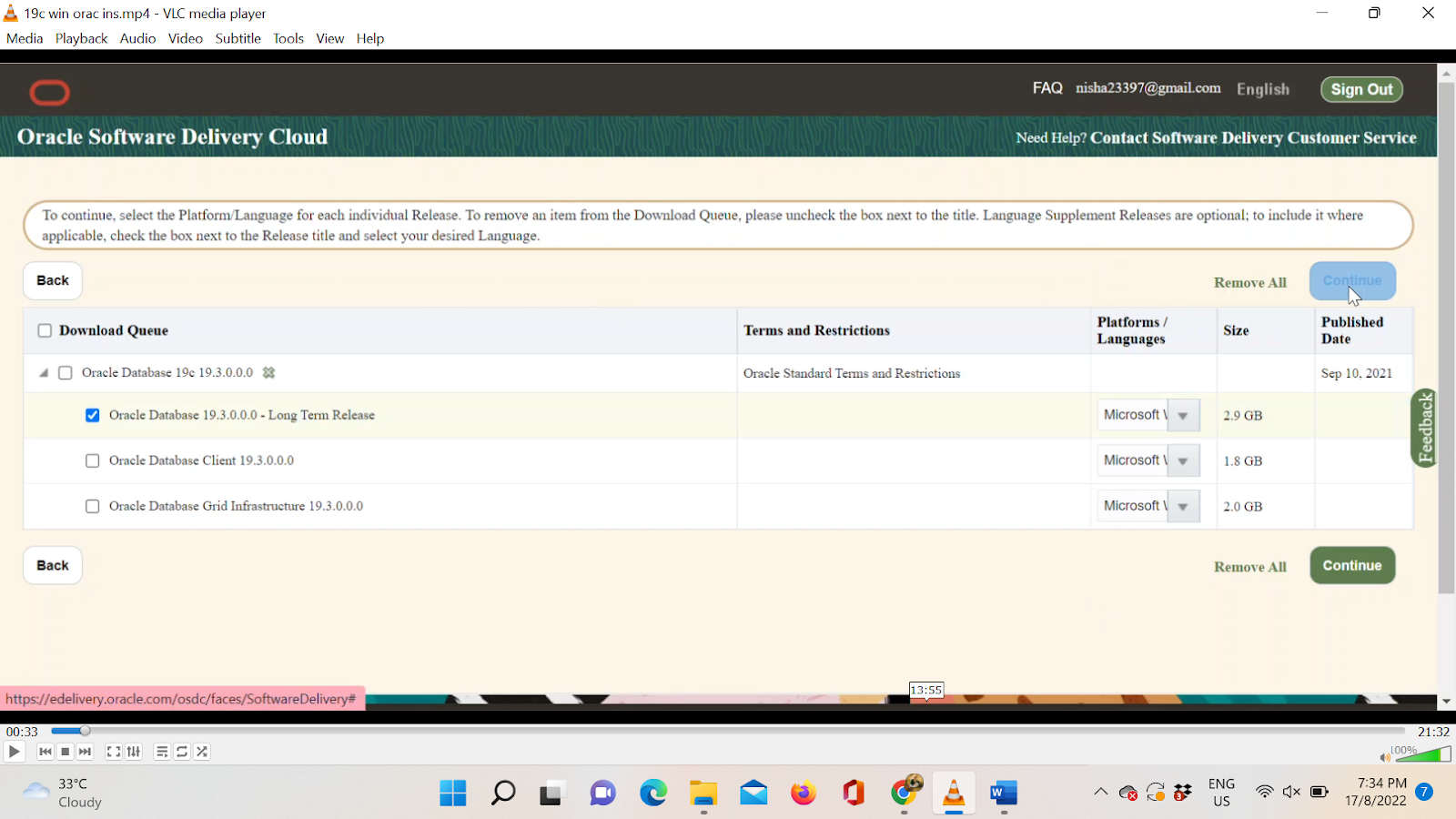Open the notification count badge
Viewport: 1456px width, 819px height.
[1425, 792]
